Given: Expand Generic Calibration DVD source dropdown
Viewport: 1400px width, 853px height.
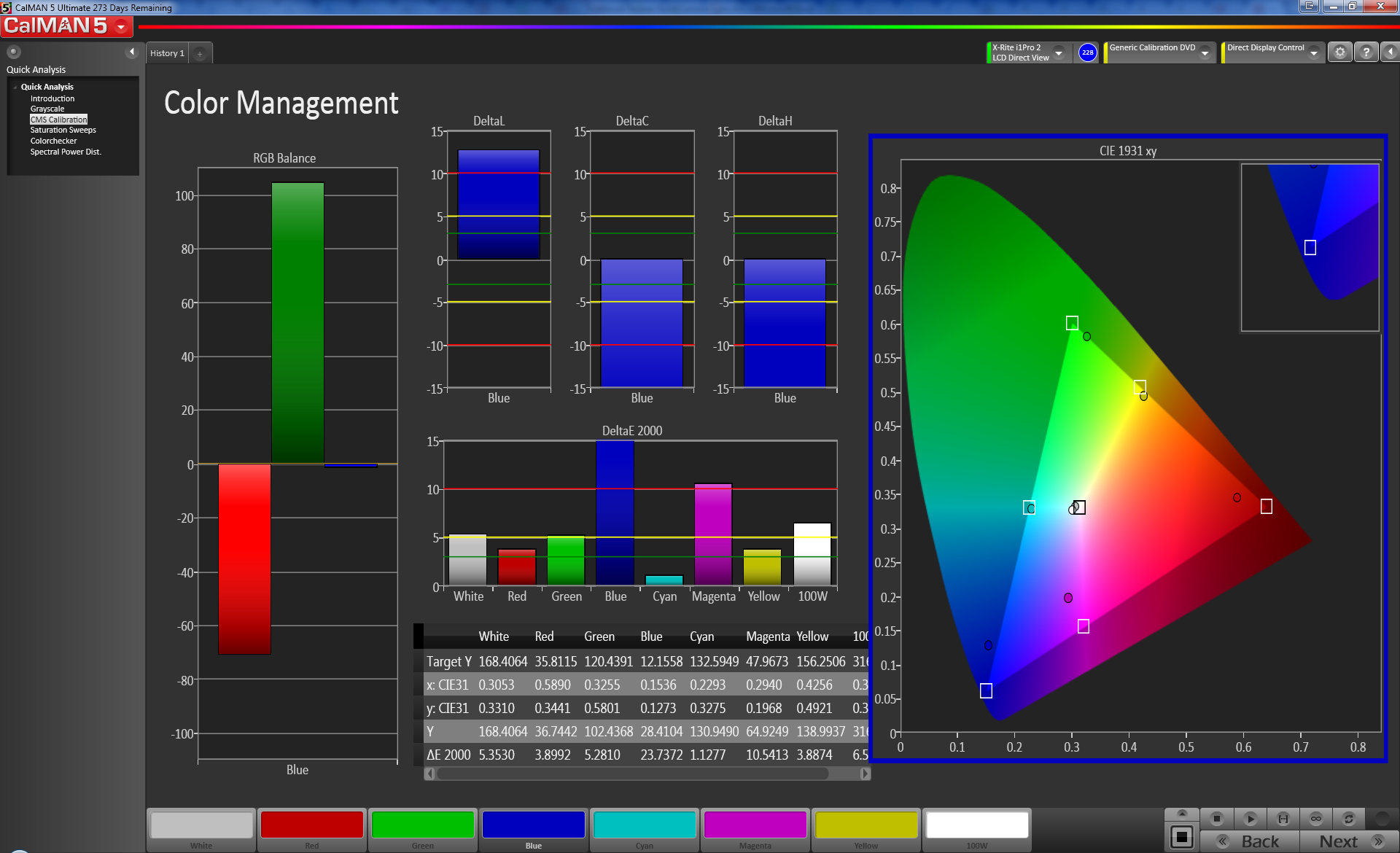Looking at the screenshot, I should (1205, 52).
